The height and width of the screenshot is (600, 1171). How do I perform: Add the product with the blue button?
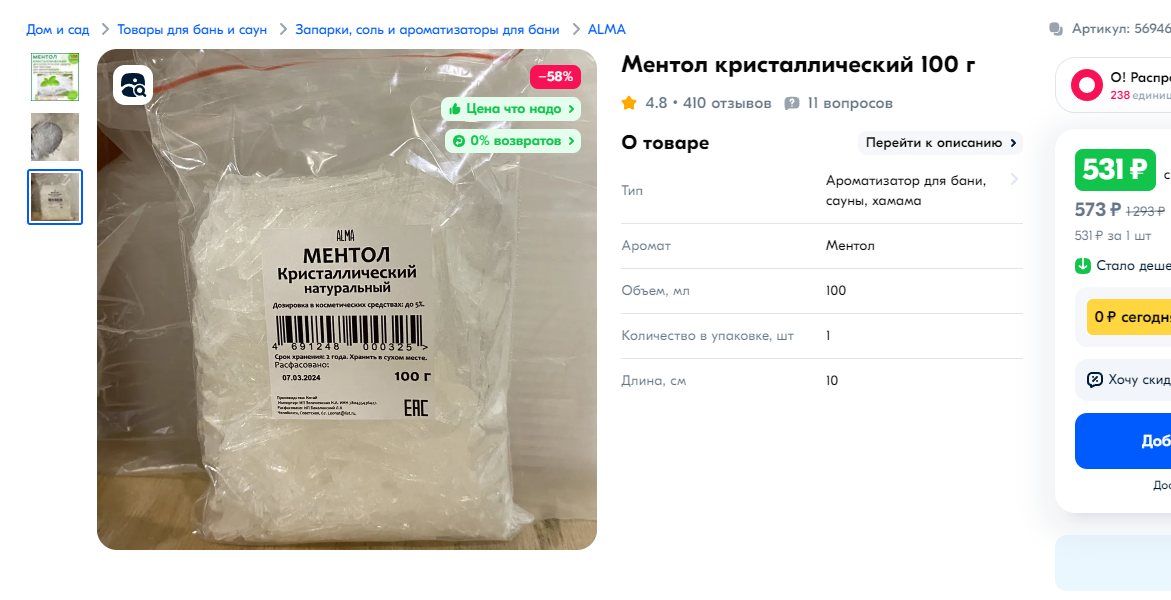(x=1123, y=441)
